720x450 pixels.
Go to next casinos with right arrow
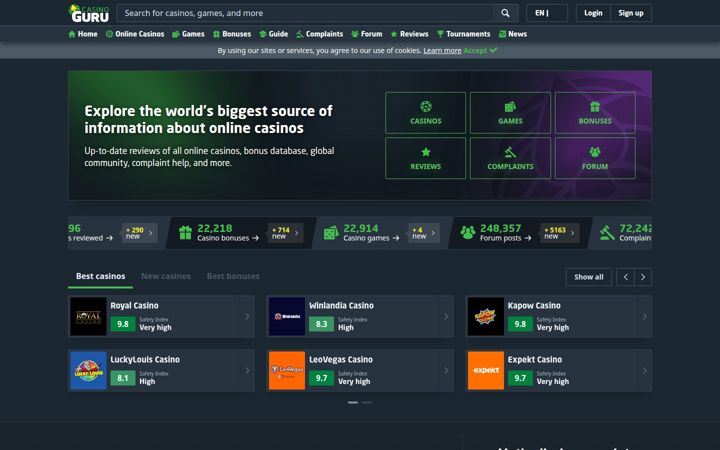[643, 277]
